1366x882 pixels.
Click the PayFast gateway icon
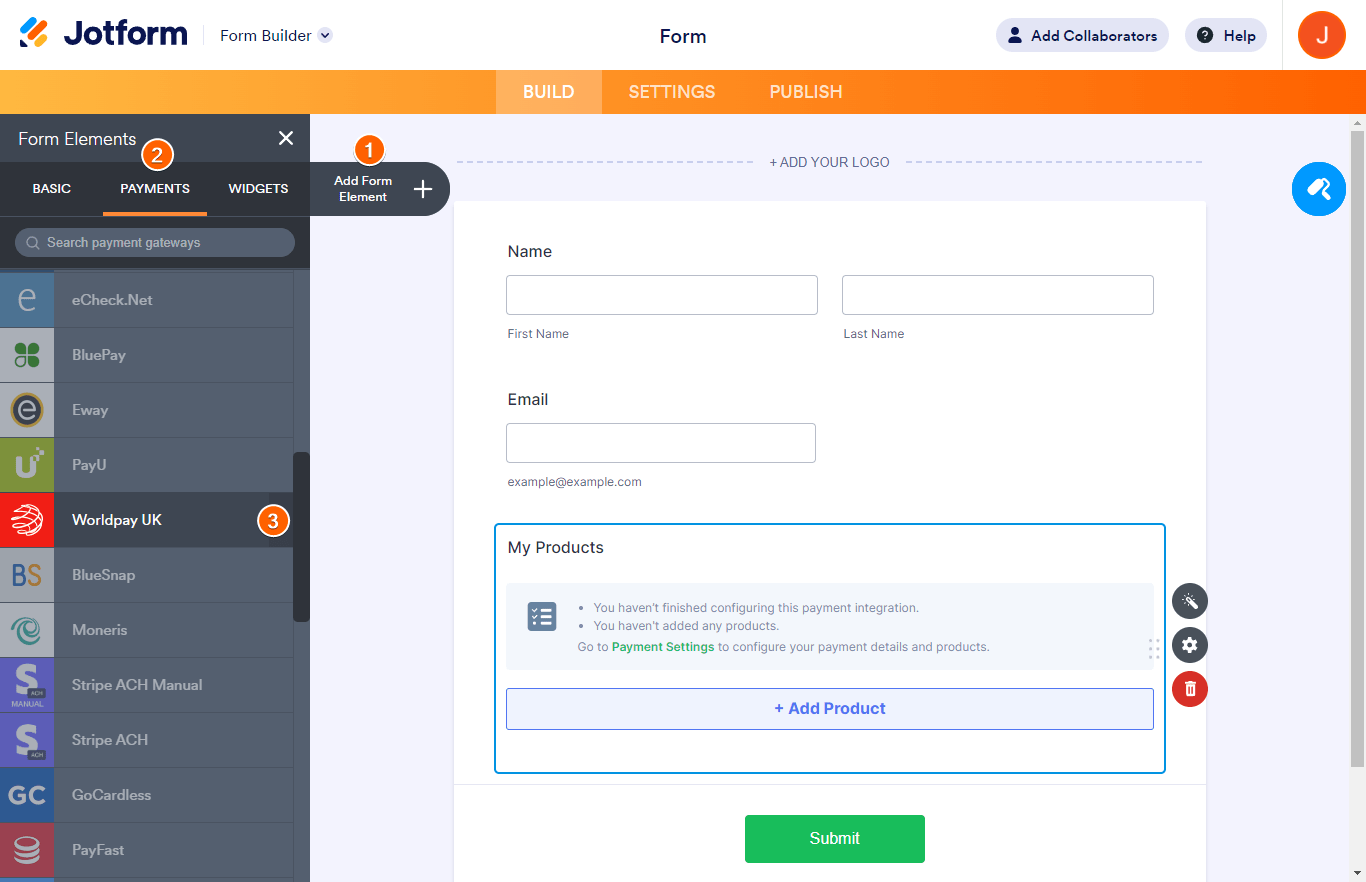(27, 850)
